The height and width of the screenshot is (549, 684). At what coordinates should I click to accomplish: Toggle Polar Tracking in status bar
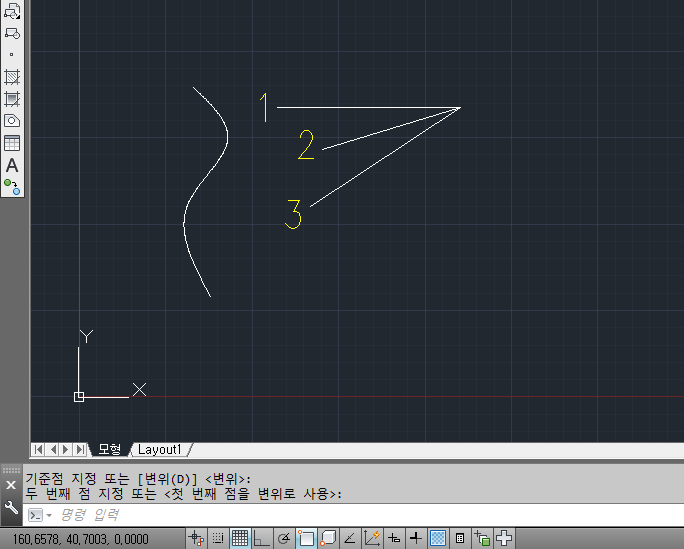point(284,539)
